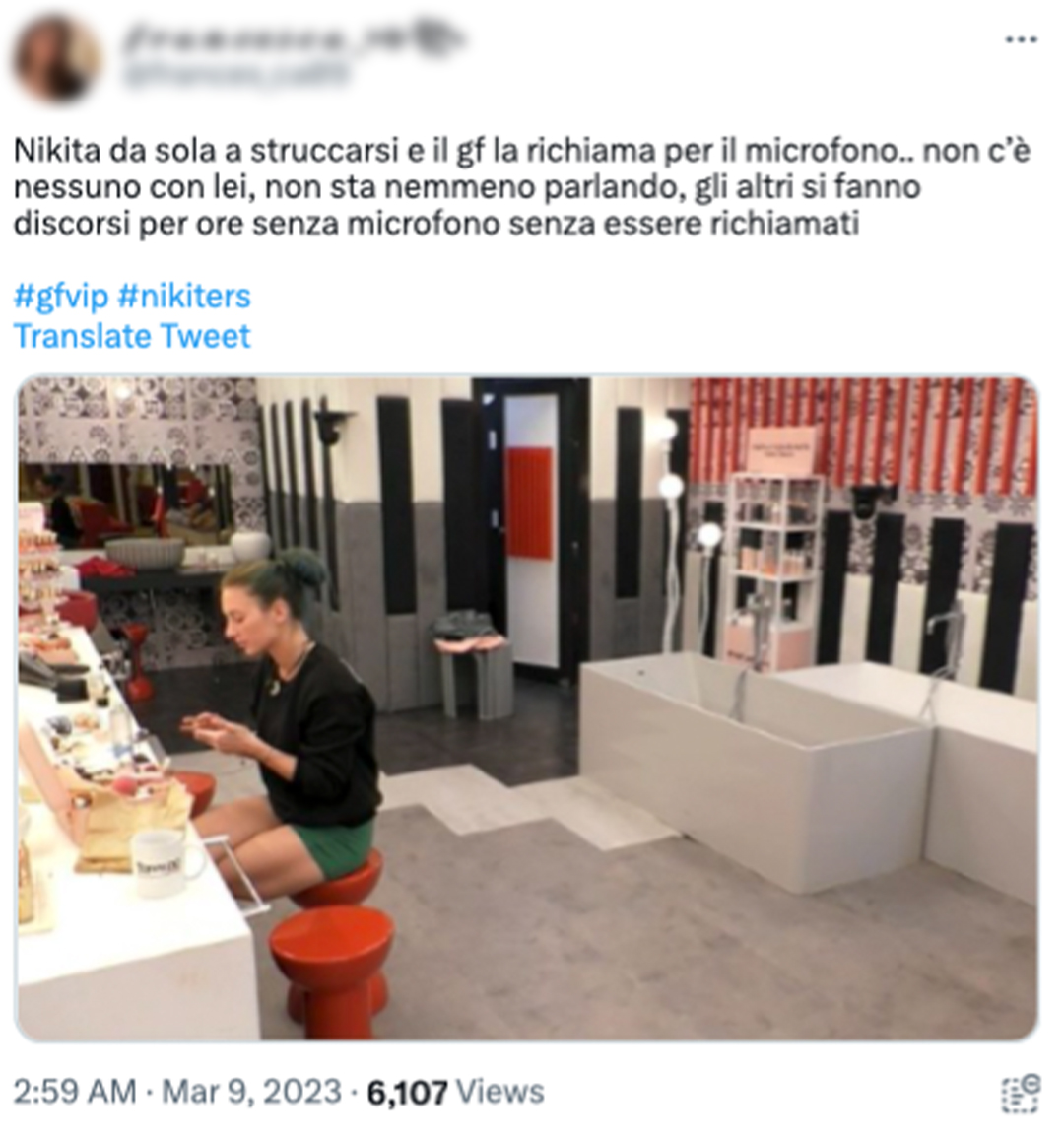Open the blurred @handle under the name
Image resolution: width=1064 pixels, height=1140 pixels.
pos(236,73)
